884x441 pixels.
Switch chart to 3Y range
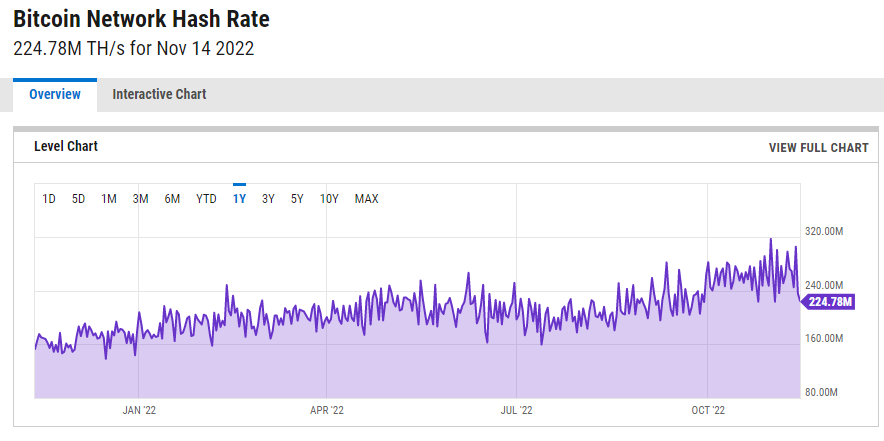268,199
